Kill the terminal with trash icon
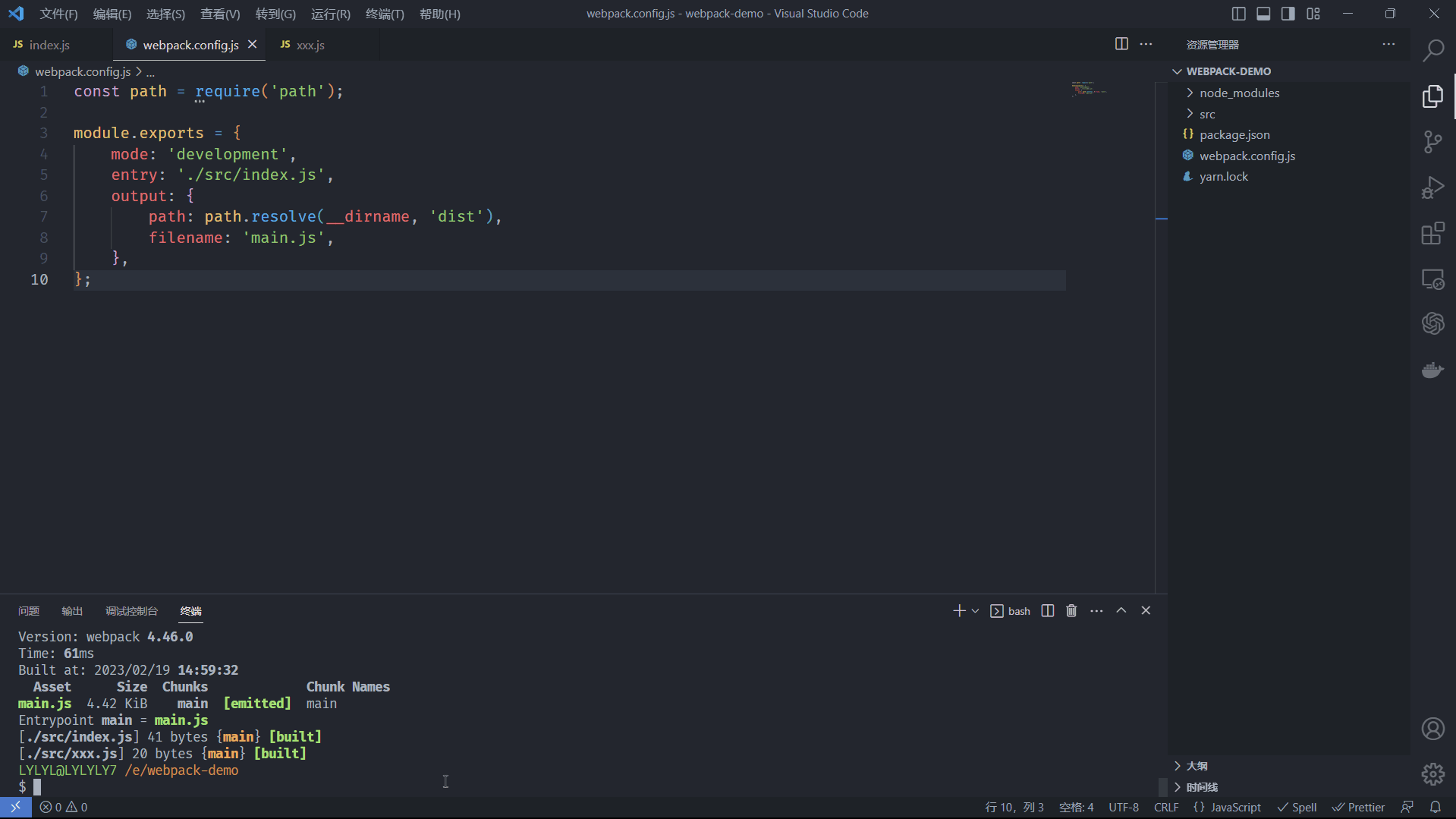Viewport: 1456px width, 819px height. pyautogui.click(x=1071, y=611)
